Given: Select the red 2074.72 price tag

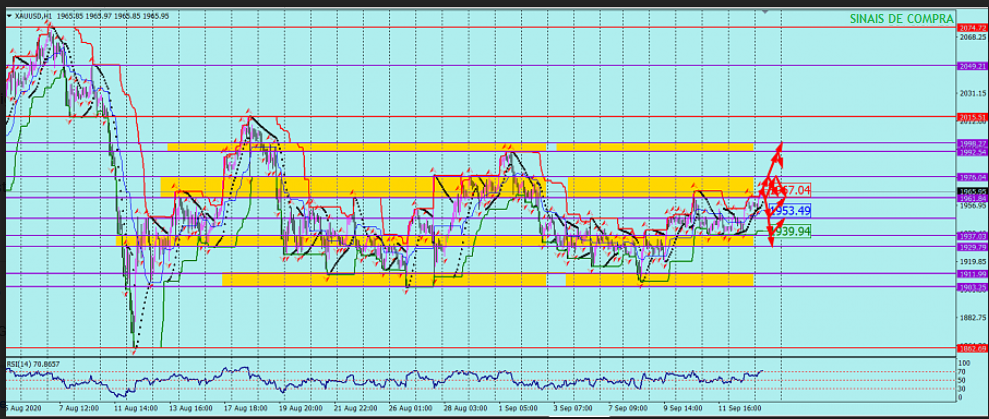Looking at the screenshot, I should [972, 27].
